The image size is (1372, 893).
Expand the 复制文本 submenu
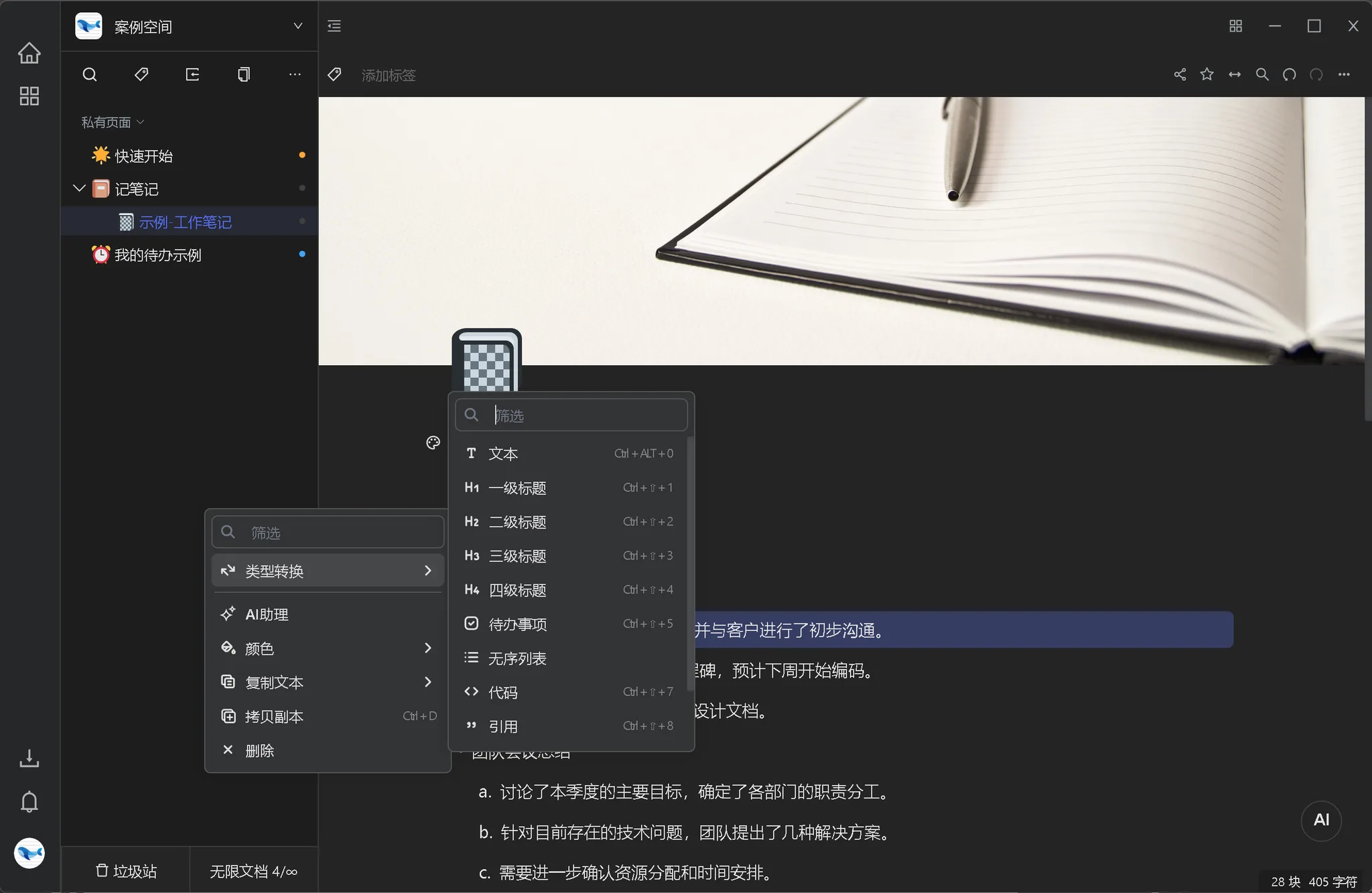[x=328, y=682]
